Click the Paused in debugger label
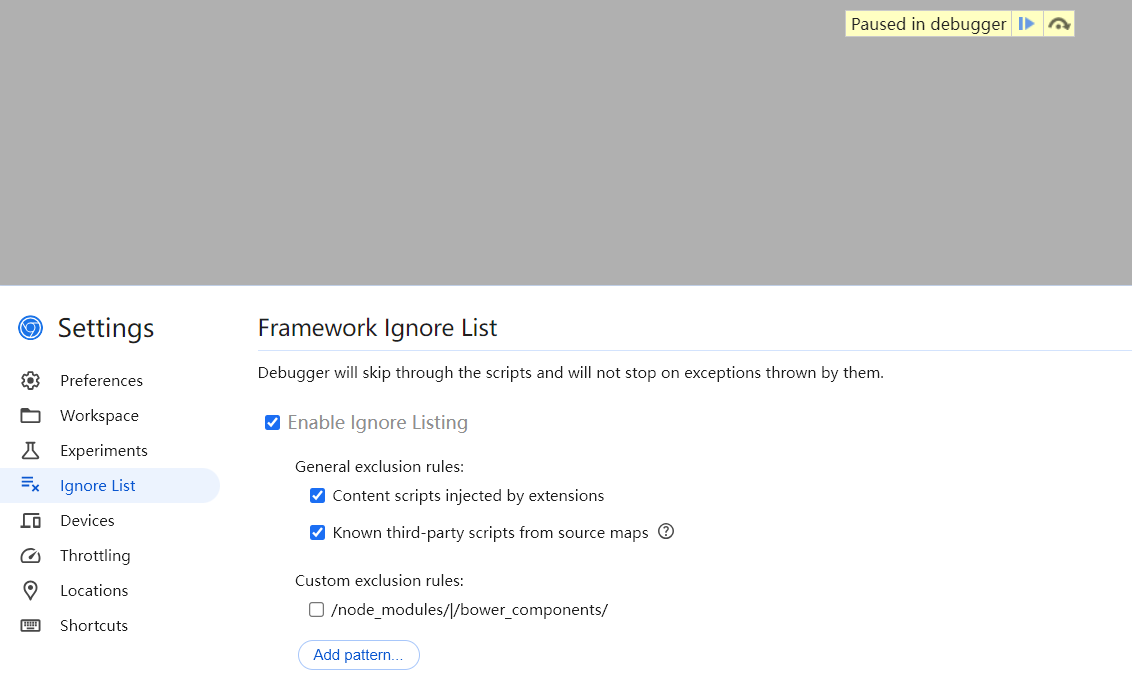Image resolution: width=1132 pixels, height=680 pixels. point(928,24)
